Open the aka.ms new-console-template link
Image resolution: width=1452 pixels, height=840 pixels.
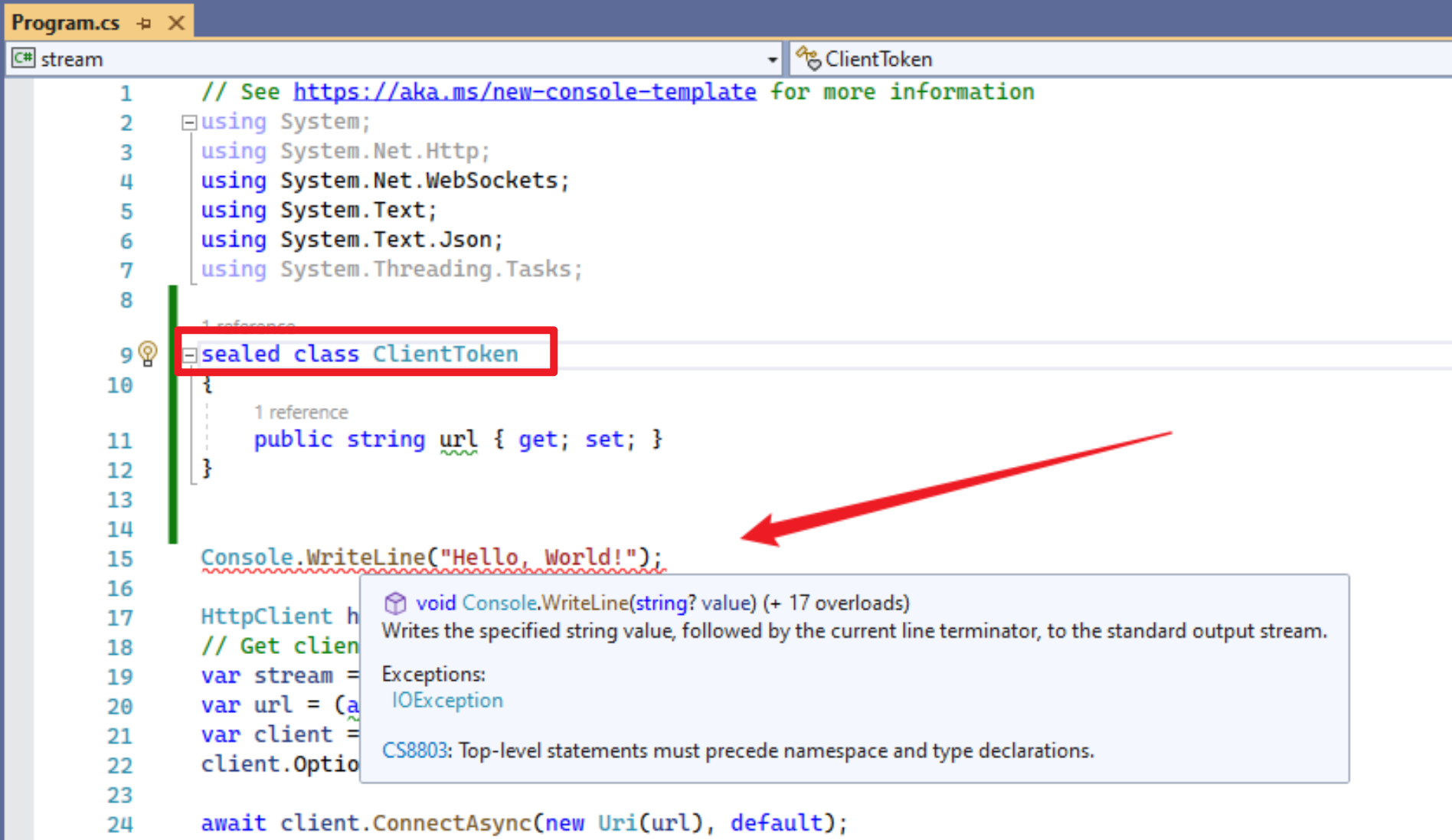tap(525, 92)
